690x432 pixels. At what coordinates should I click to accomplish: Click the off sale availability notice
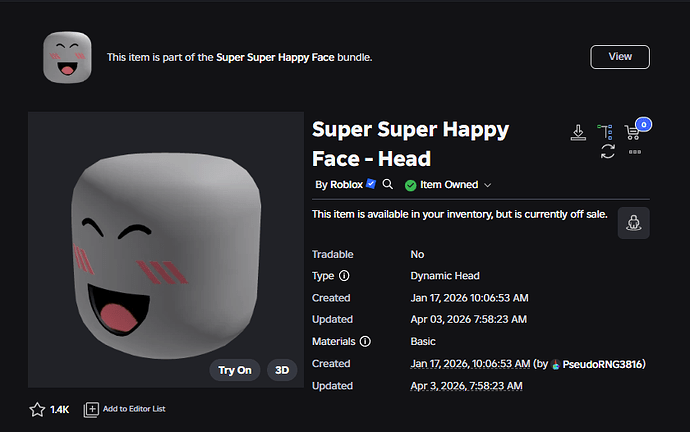[459, 214]
